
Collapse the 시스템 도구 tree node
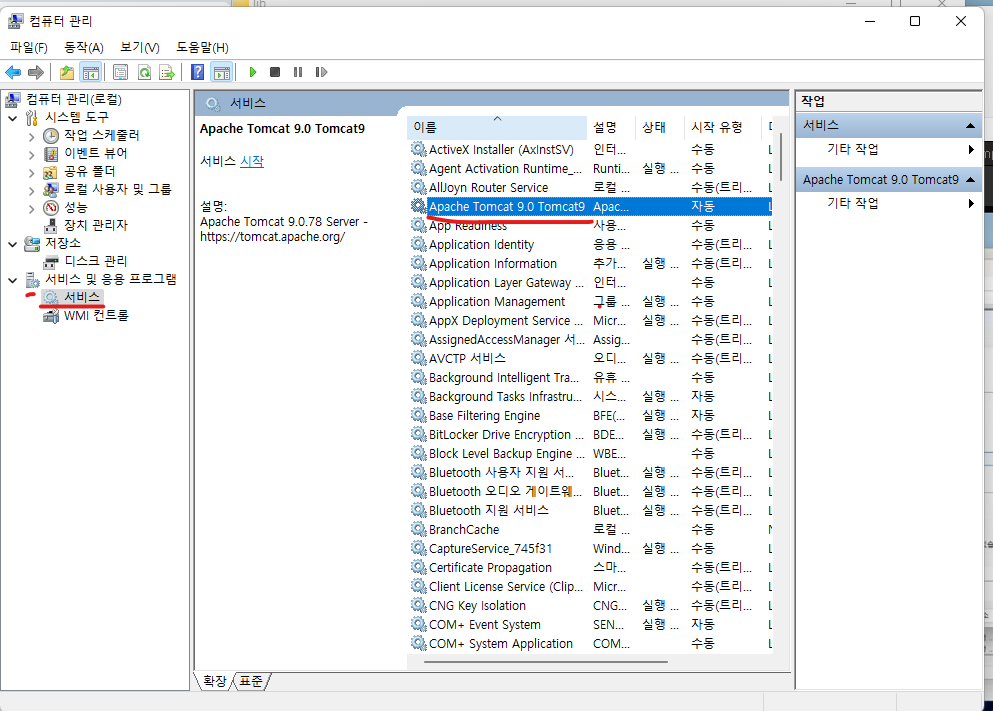(13, 118)
